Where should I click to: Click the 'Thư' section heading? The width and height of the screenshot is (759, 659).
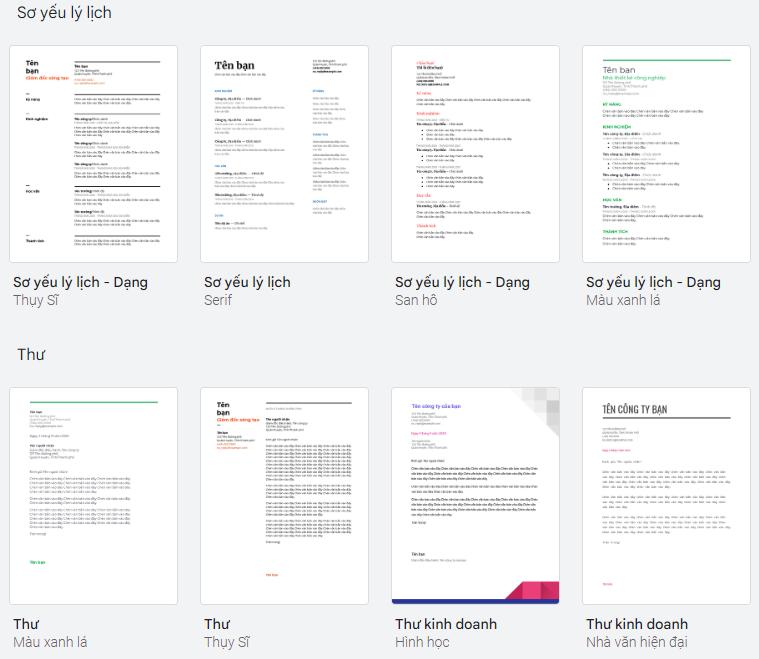31,354
